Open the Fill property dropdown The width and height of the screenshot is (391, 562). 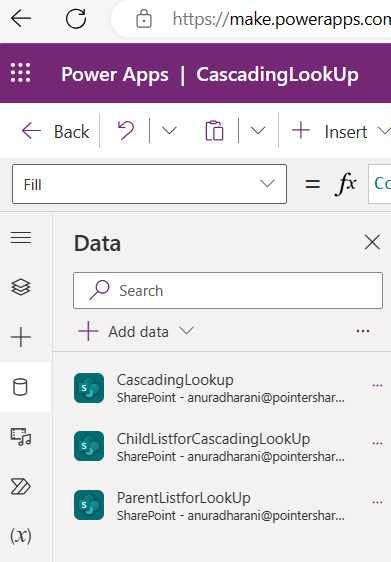point(149,184)
